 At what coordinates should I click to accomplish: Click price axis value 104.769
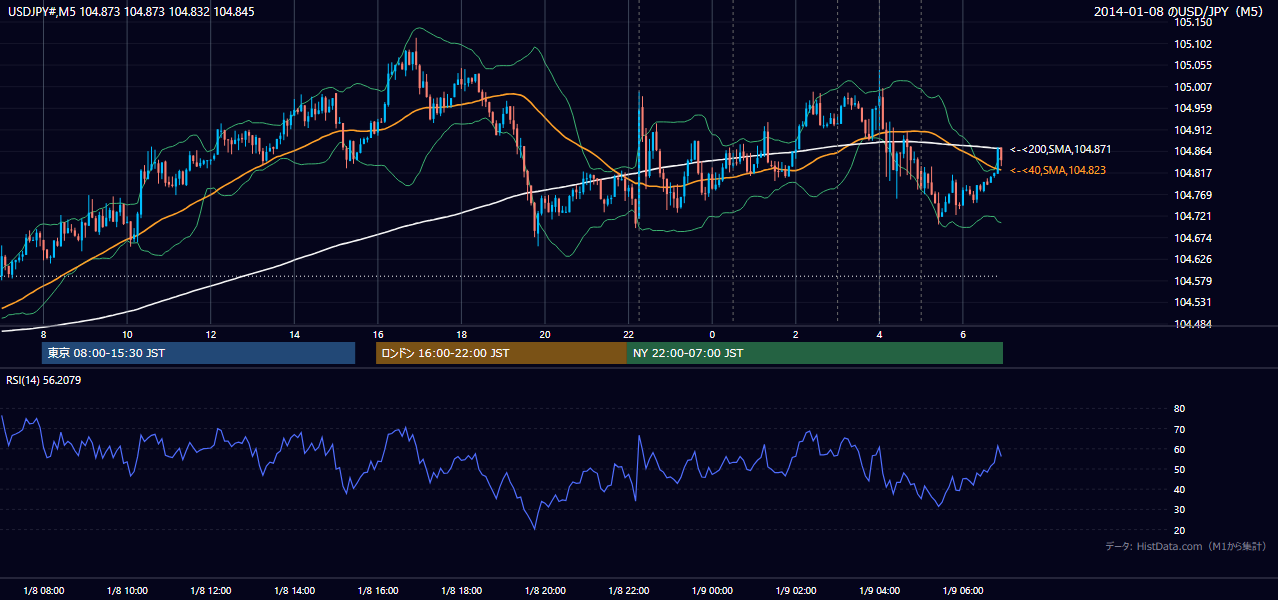[x=1193, y=195]
